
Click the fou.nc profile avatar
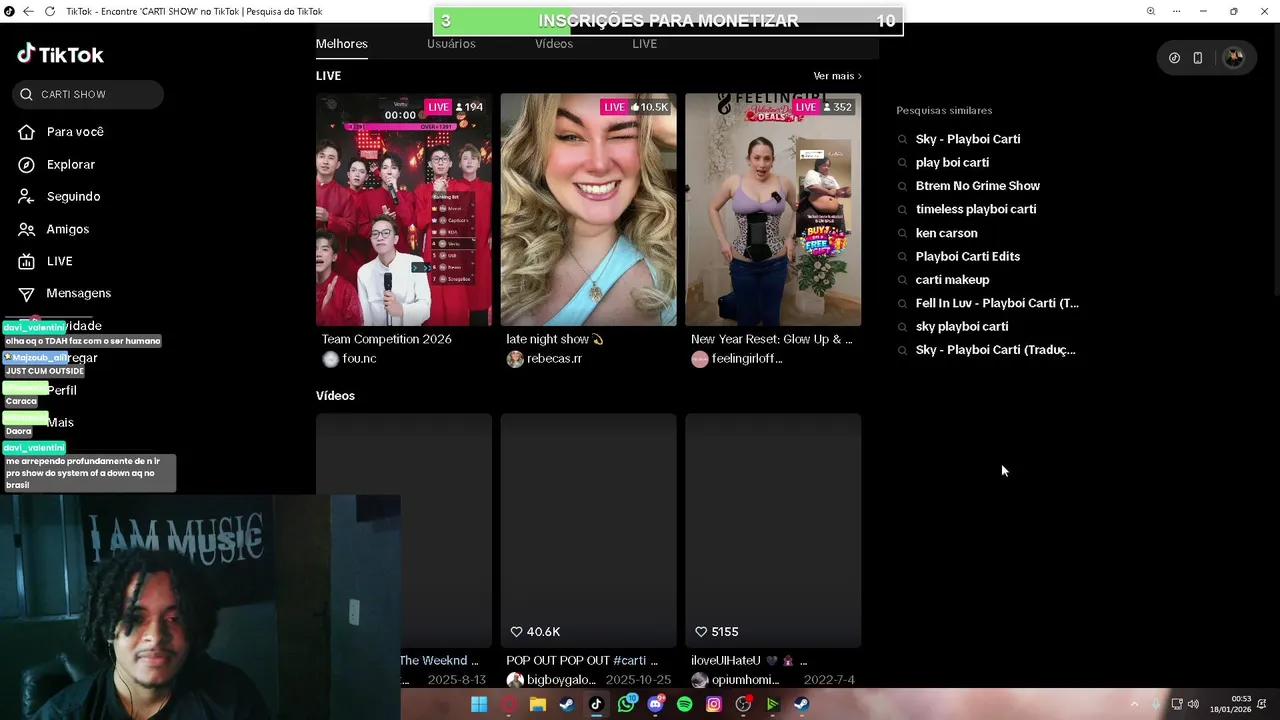330,359
